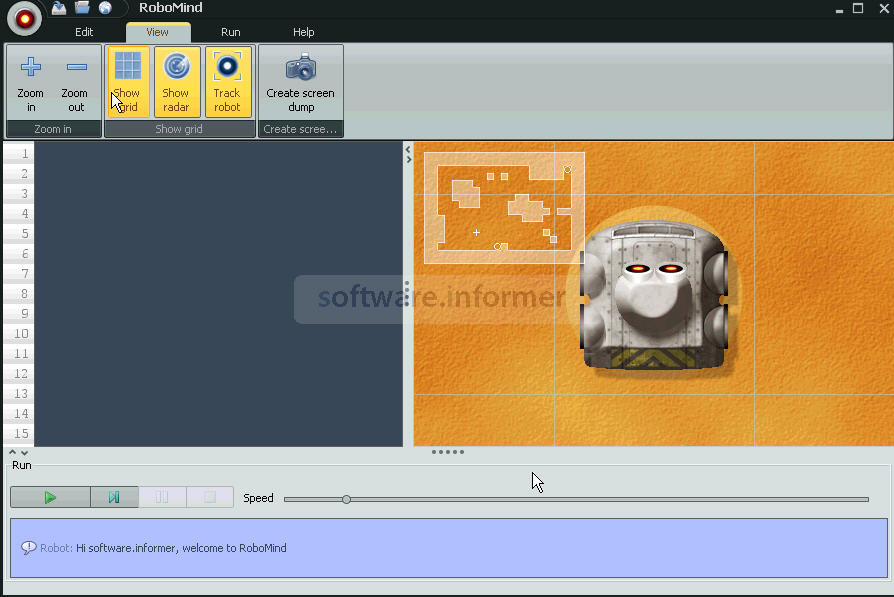Screen dimensions: 894x597
Task: Minimize the RoboMind window
Action: [x=839, y=10]
